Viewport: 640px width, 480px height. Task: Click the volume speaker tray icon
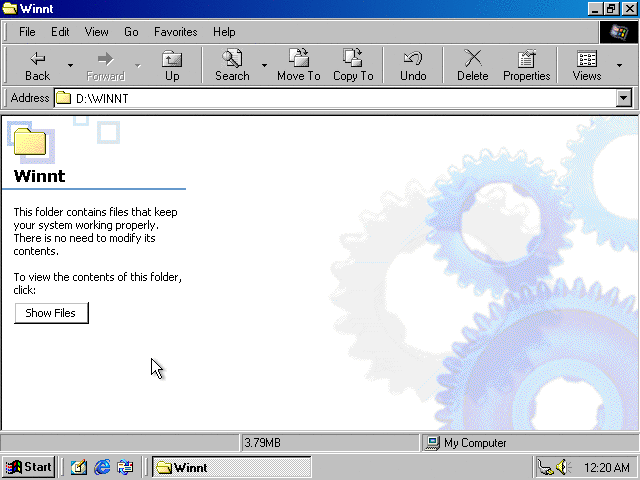point(564,467)
